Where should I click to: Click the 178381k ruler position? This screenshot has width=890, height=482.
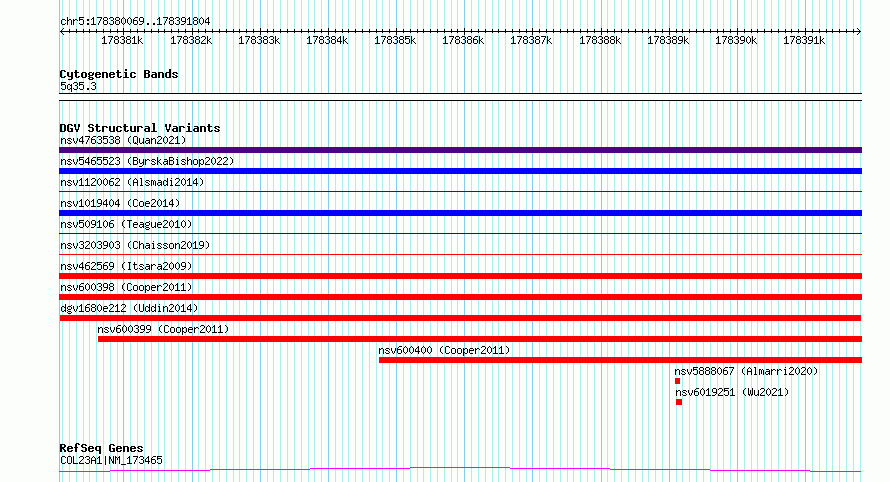point(122,40)
